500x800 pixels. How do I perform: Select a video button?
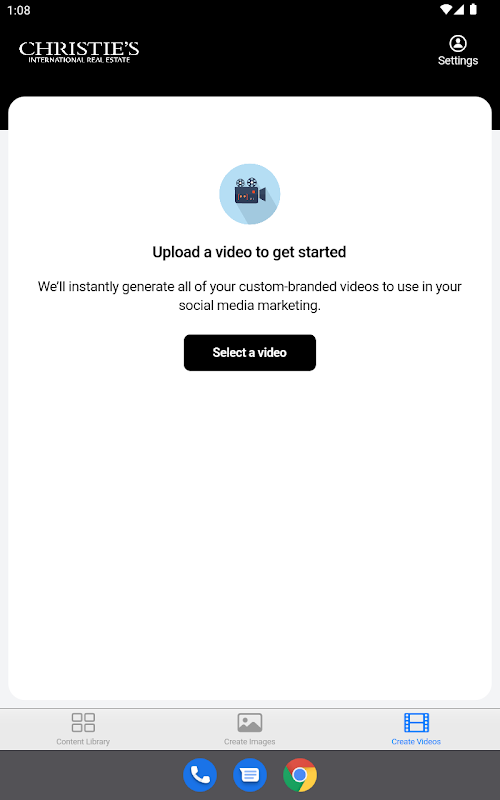click(249, 353)
